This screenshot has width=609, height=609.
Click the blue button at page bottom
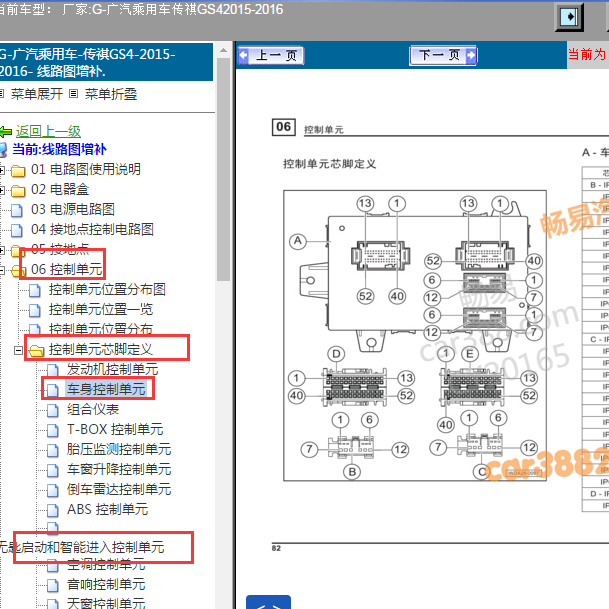tap(268, 602)
